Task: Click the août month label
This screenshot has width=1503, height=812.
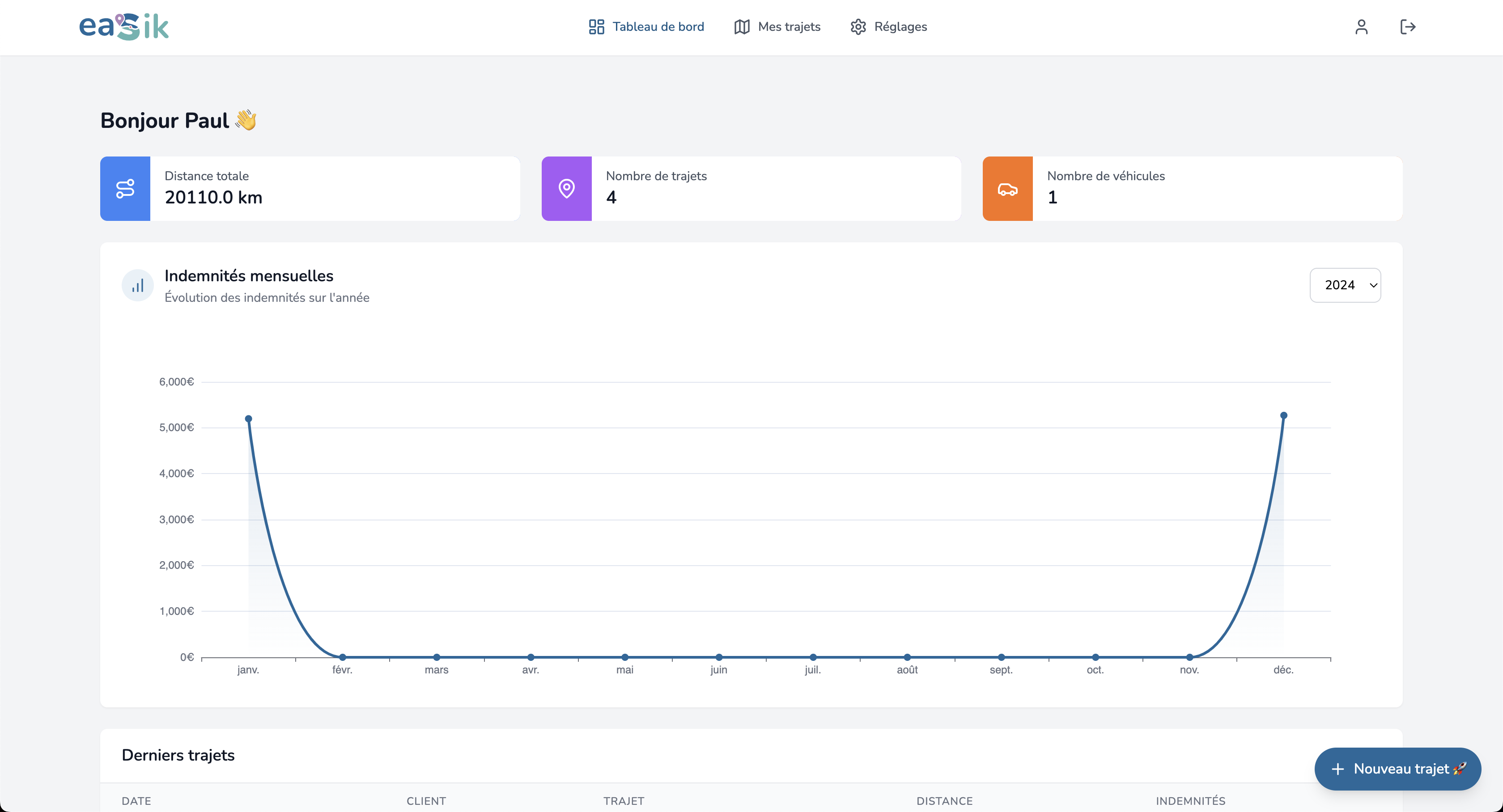Action: (907, 670)
